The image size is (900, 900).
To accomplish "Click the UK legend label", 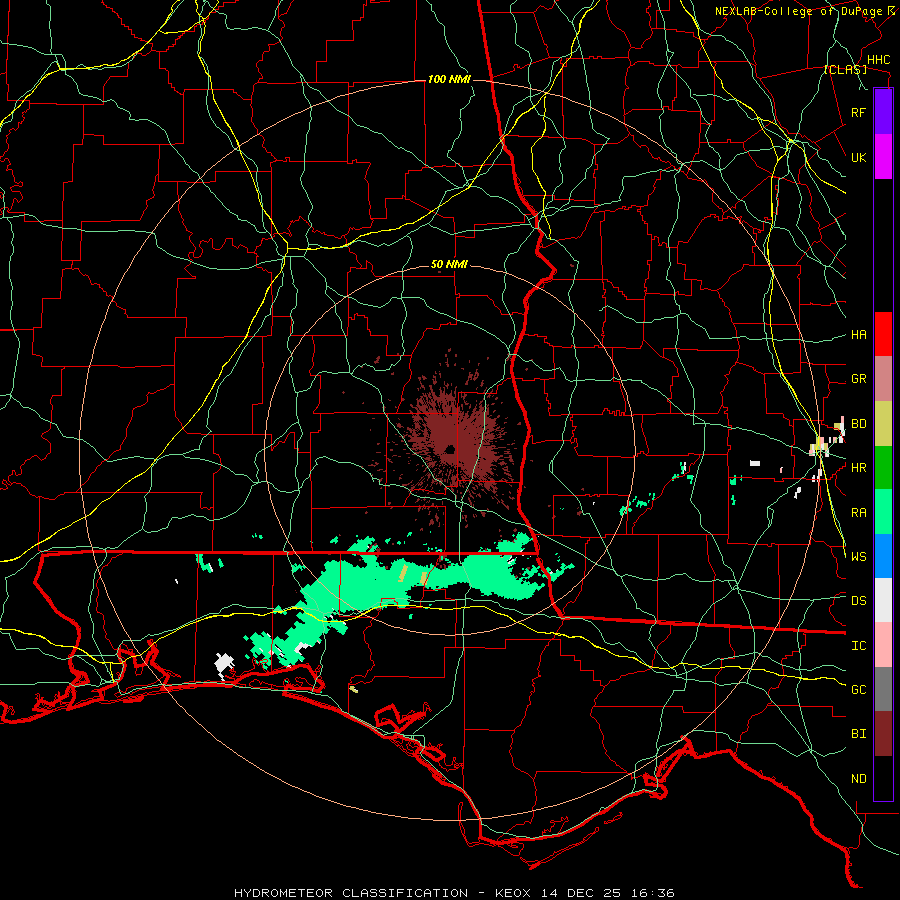I will (858, 157).
